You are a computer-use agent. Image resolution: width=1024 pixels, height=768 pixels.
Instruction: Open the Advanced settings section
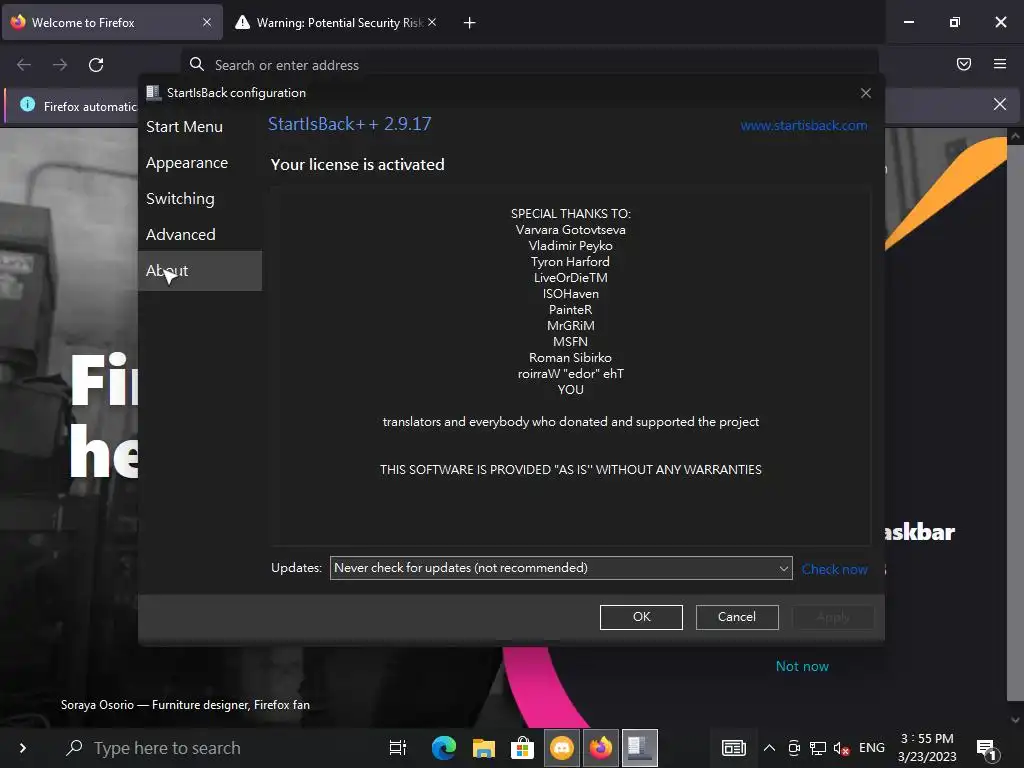[x=181, y=234]
